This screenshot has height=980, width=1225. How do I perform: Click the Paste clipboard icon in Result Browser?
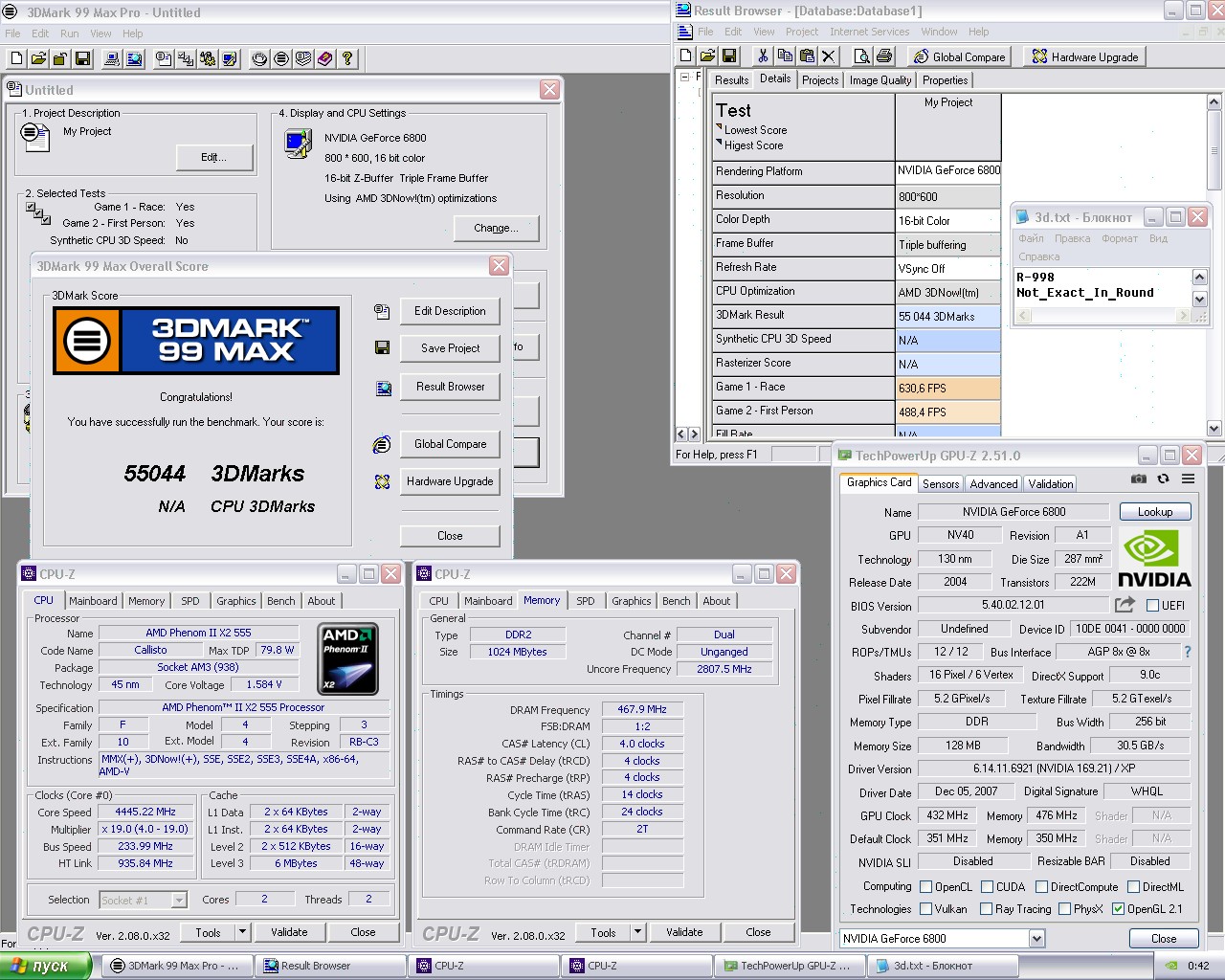(807, 56)
